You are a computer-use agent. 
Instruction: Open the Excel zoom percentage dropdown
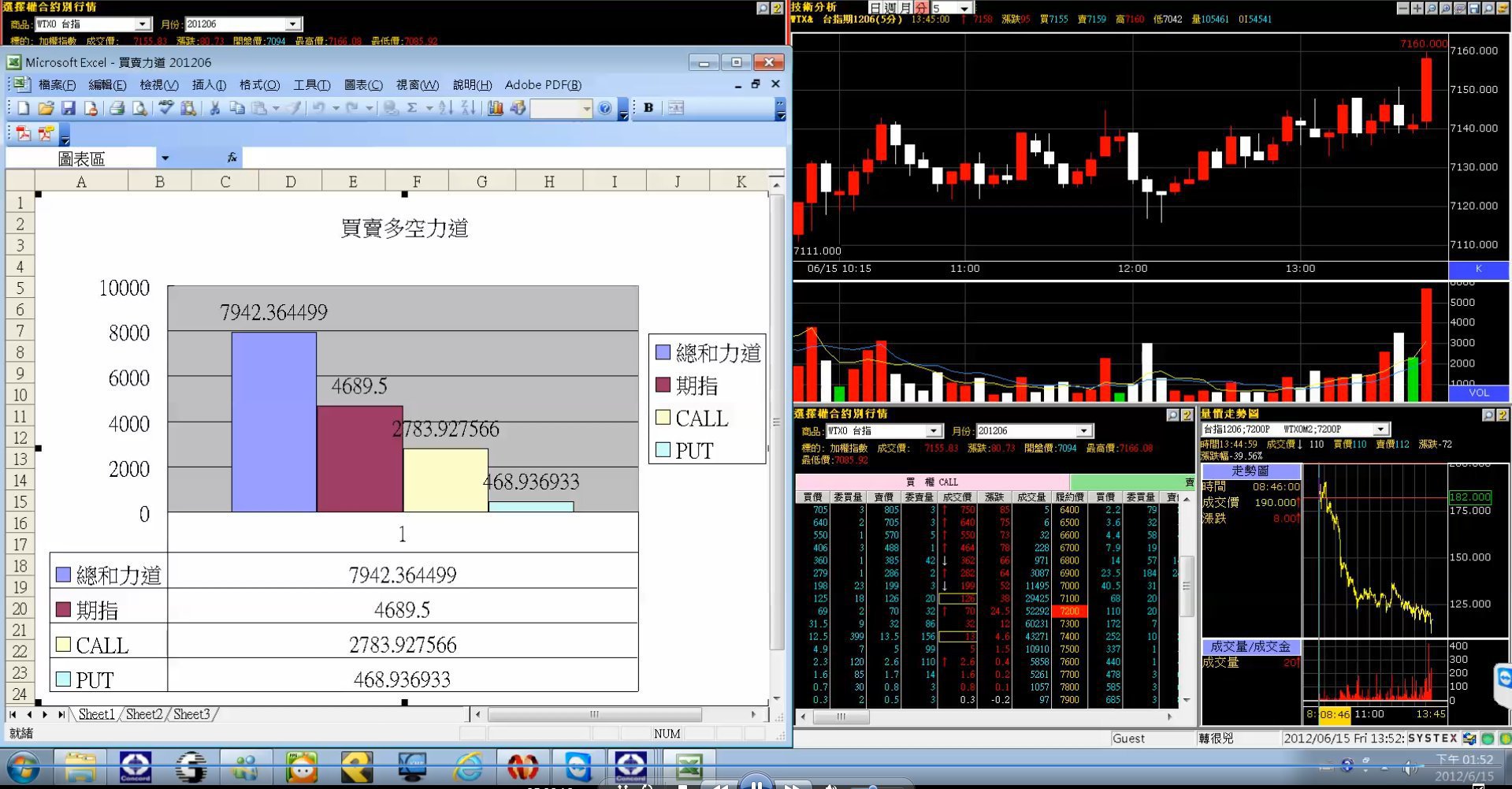coord(586,109)
